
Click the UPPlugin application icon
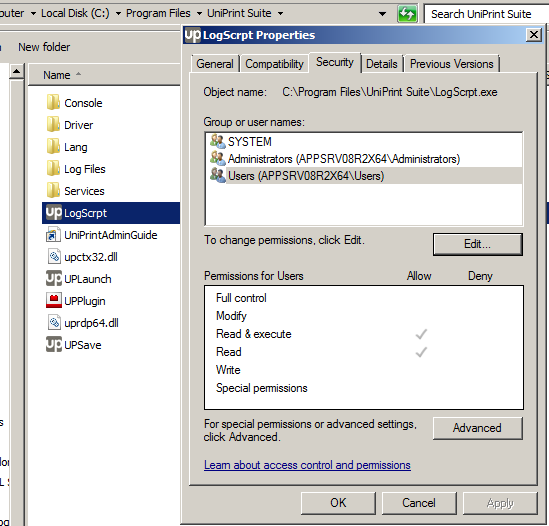[54, 300]
